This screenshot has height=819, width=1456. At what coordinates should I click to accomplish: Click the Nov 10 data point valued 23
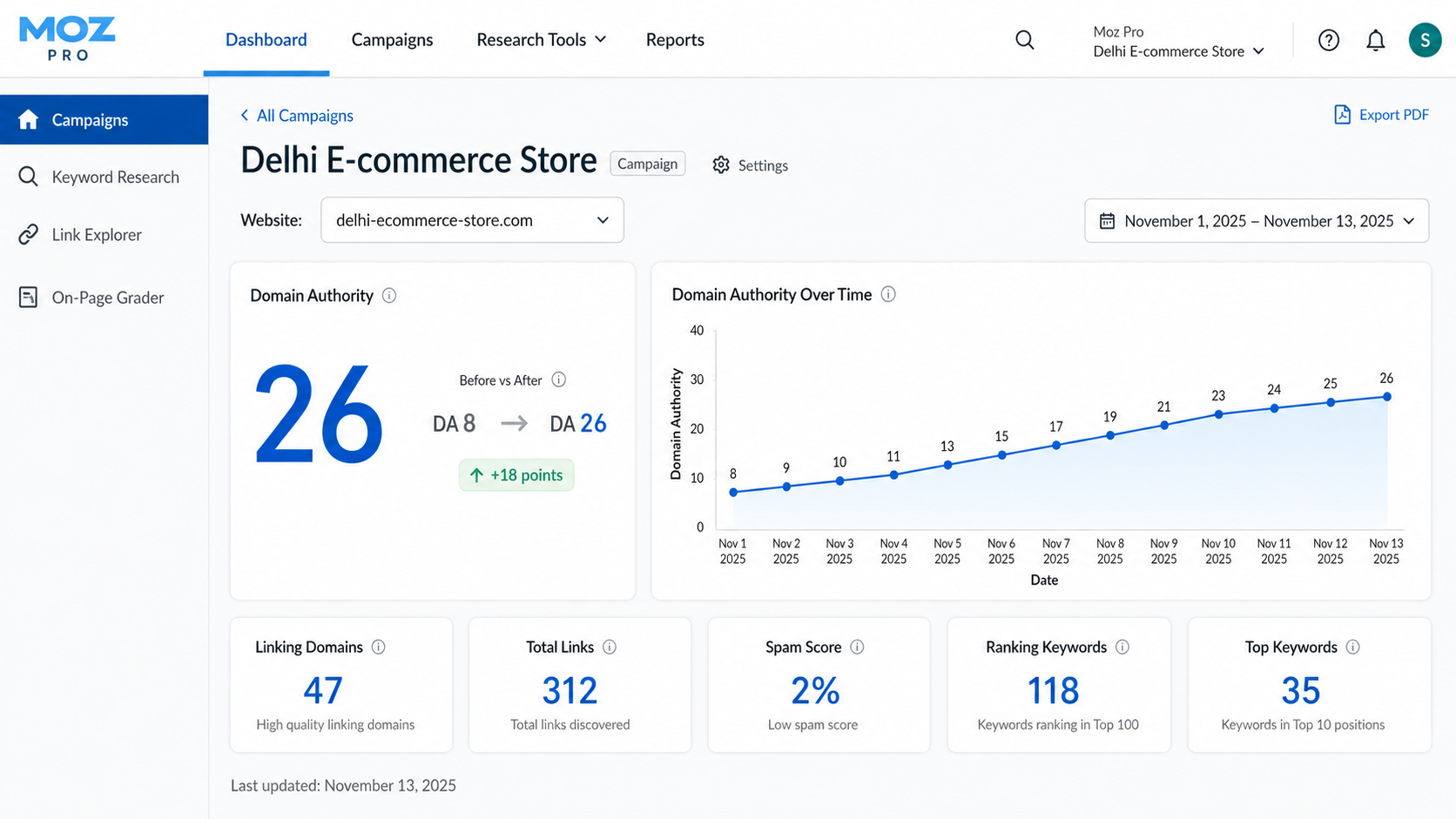(x=1218, y=414)
